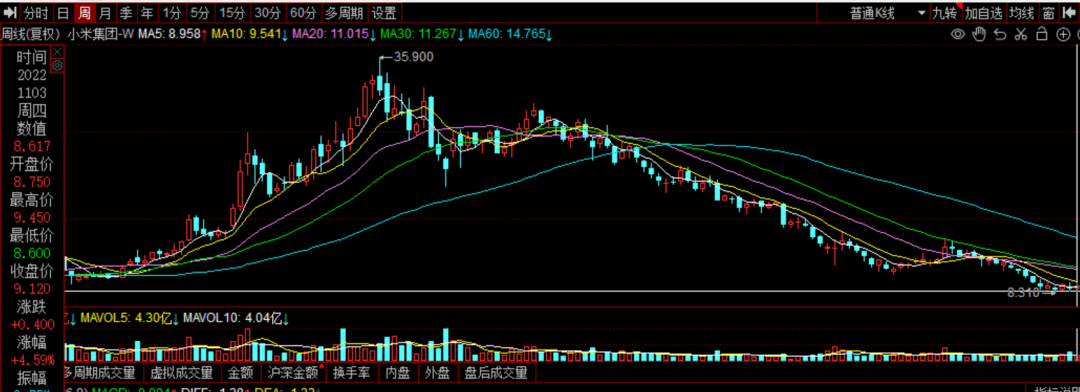
Task: Open 设置 settings in the period bar
Action: [x=384, y=12]
